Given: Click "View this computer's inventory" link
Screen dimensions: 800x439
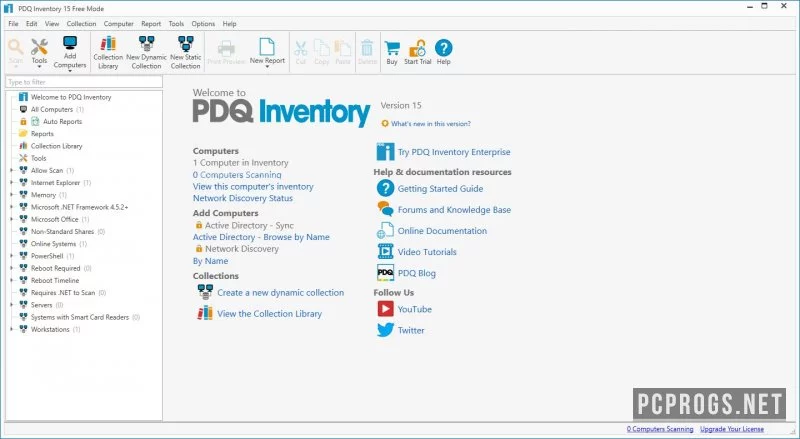Looking at the screenshot, I should [x=253, y=186].
